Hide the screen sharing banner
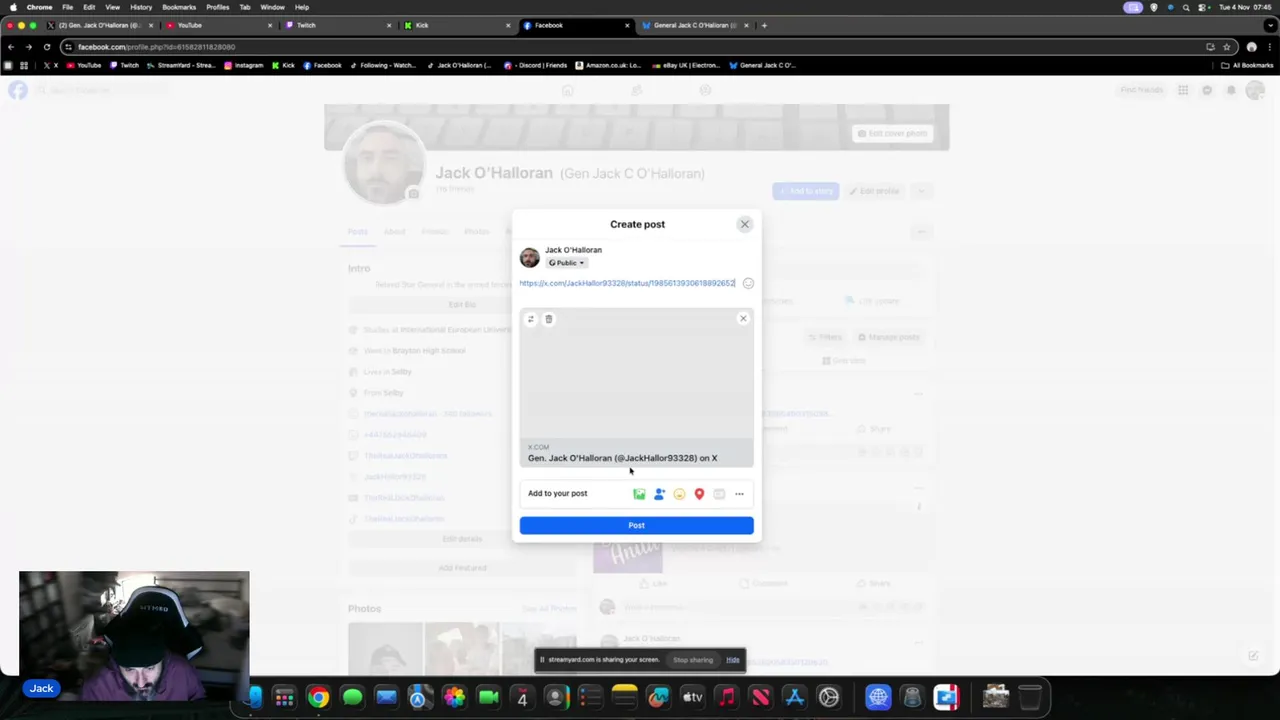This screenshot has height=720, width=1280. 733,660
